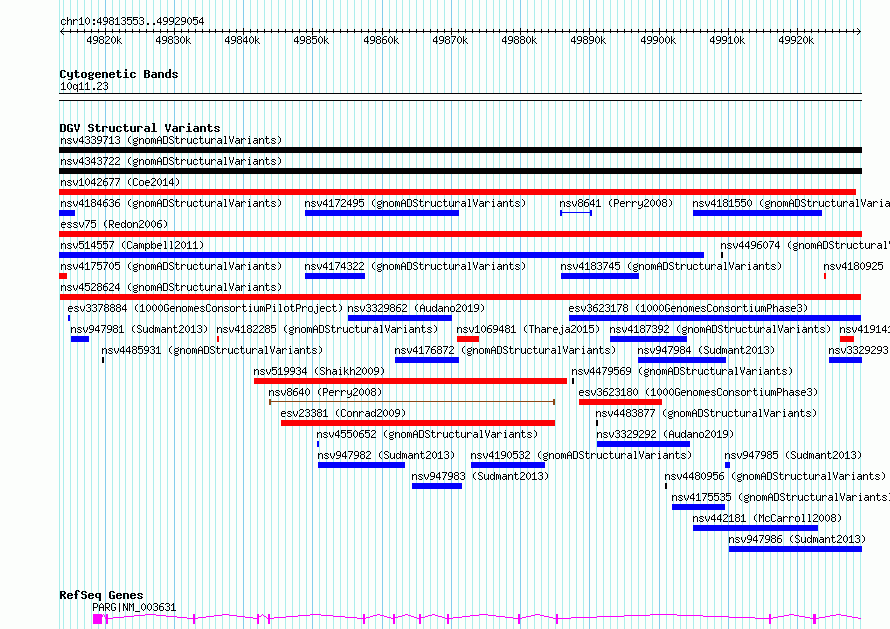The width and height of the screenshot is (890, 629).
Task: Select nsv947986 (Sudmant2013) label
Action: point(797,539)
